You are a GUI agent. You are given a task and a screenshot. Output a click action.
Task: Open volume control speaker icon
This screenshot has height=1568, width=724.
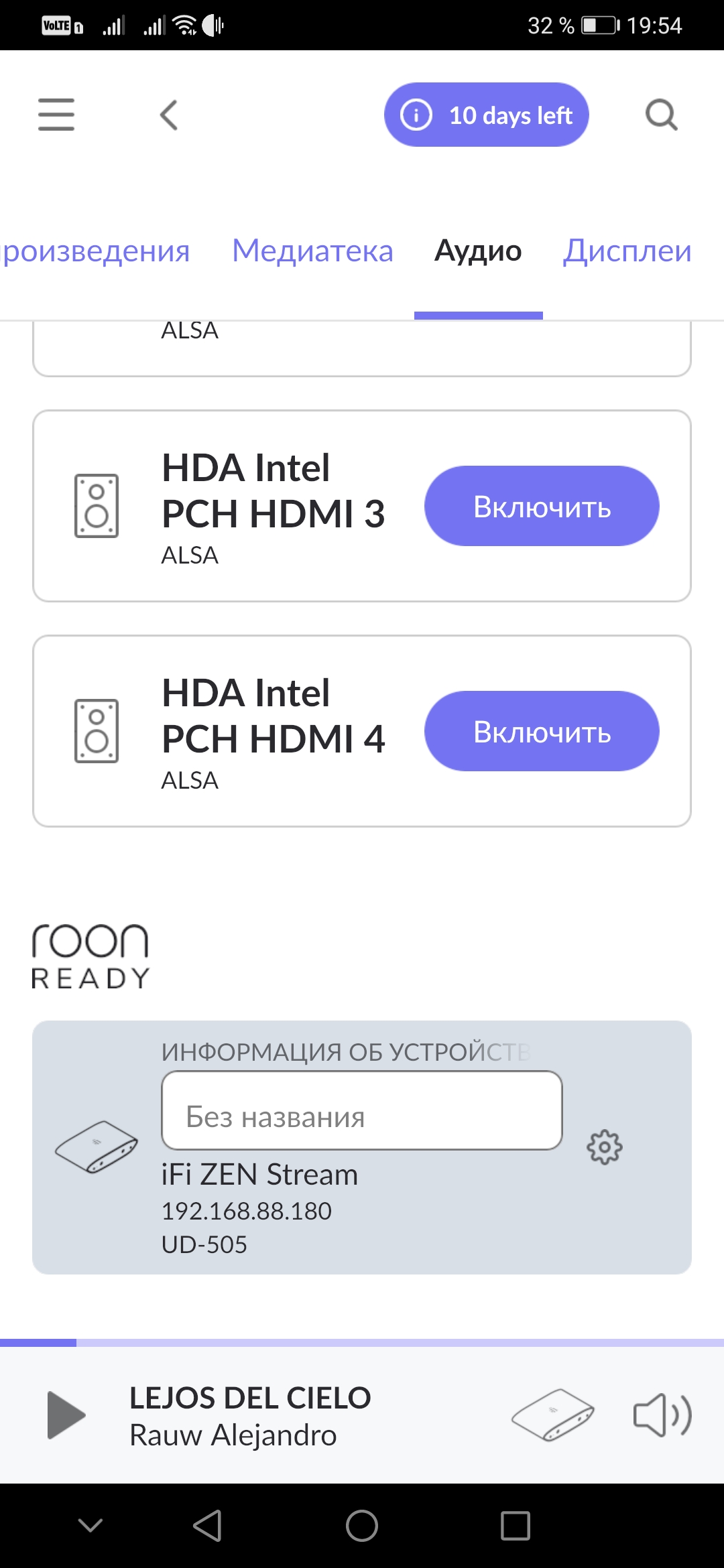pyautogui.click(x=662, y=1415)
